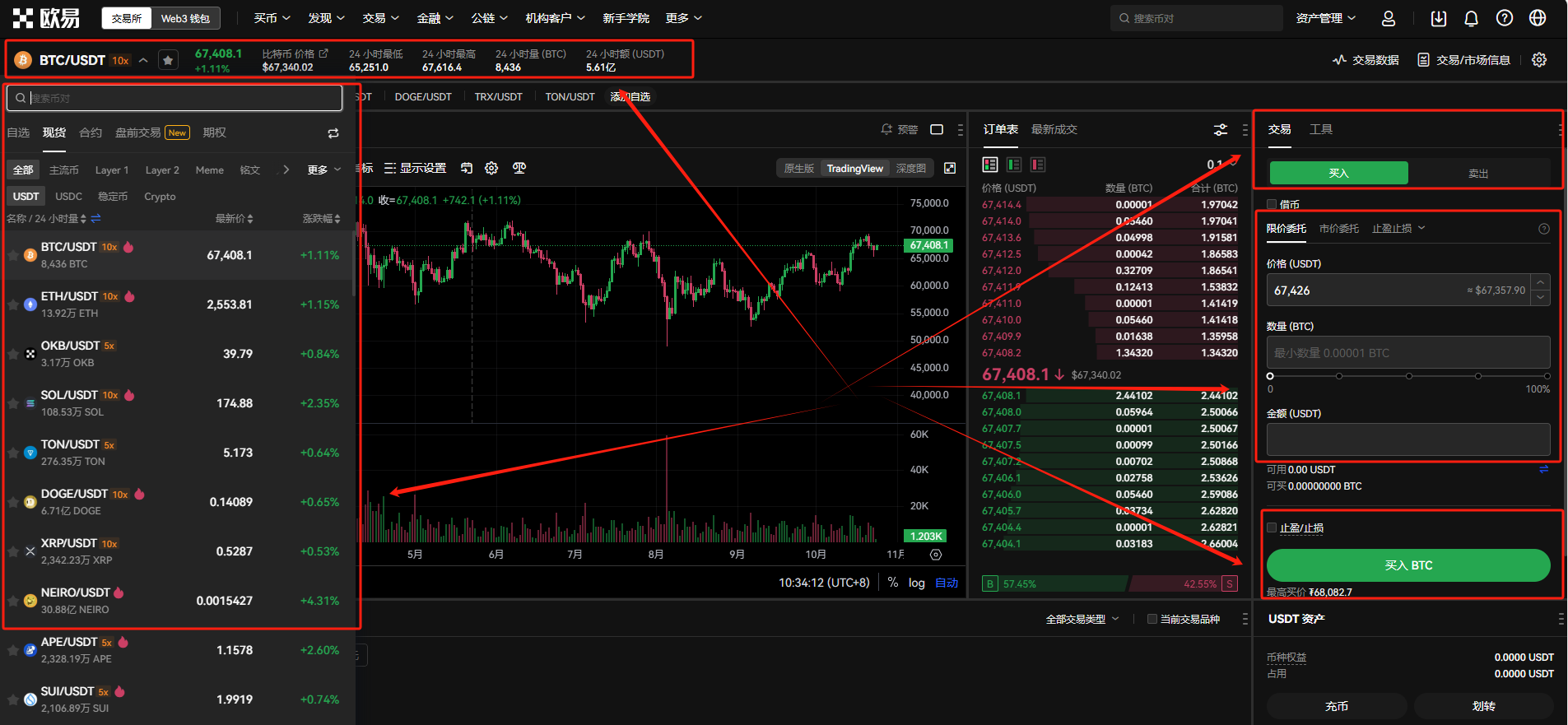1568x725 pixels.
Task: Open the layout settings gear icon
Action: coord(1539,59)
